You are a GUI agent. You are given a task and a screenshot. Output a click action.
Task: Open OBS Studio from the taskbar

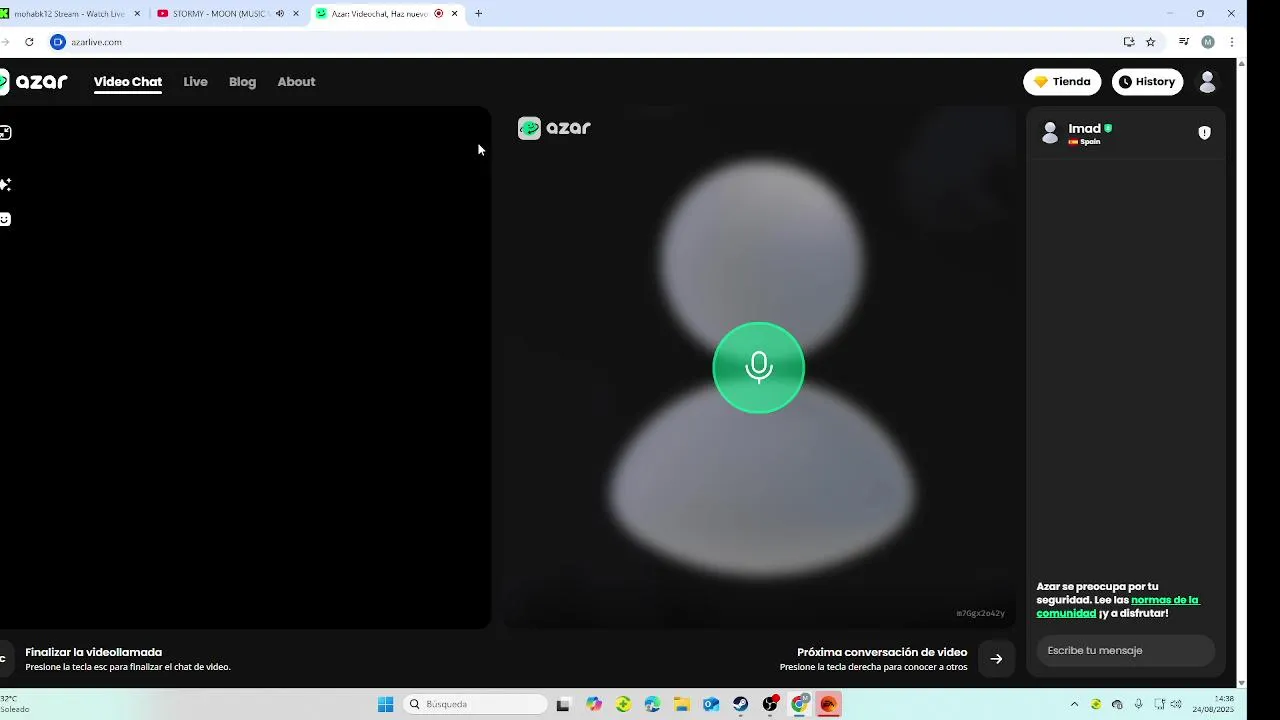point(770,704)
